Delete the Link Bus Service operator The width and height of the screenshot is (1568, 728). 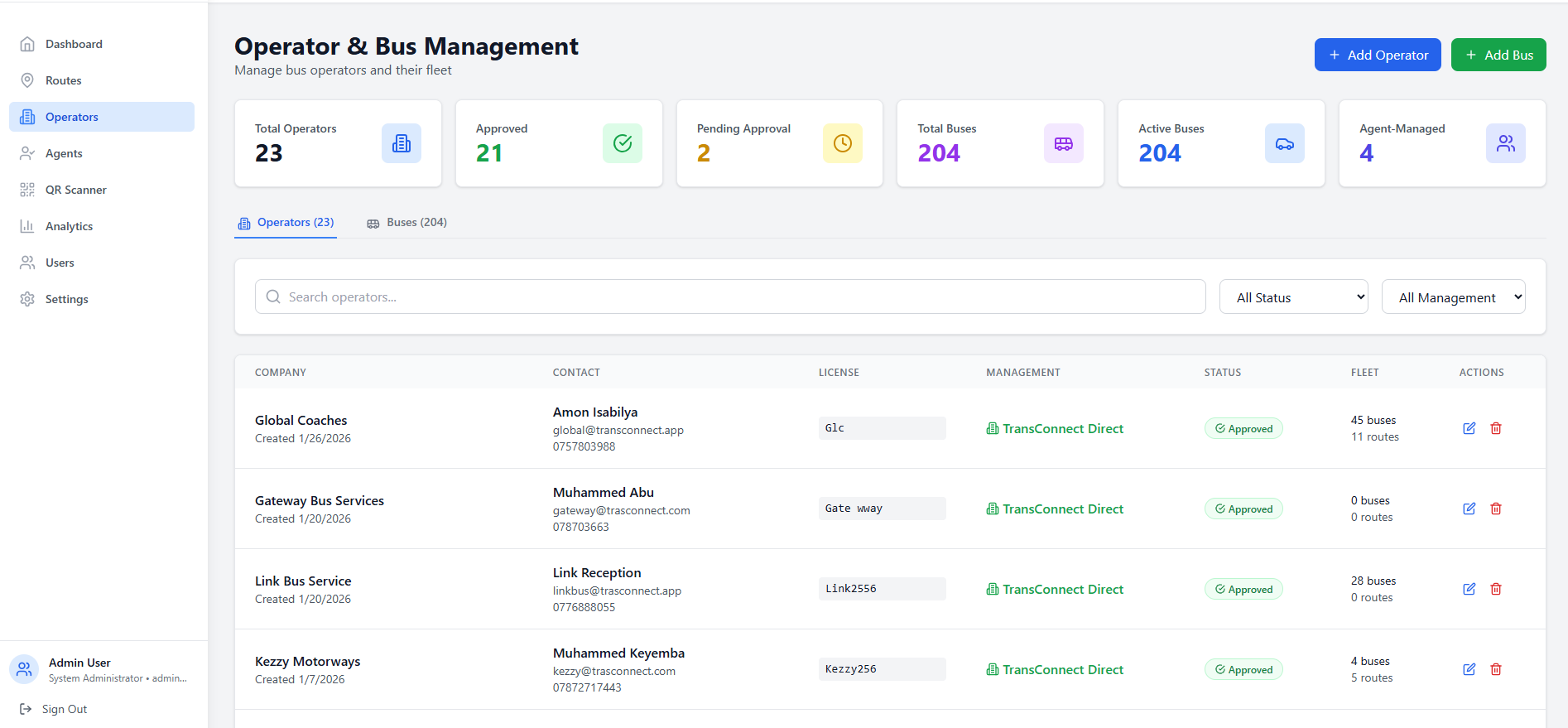tap(1496, 589)
